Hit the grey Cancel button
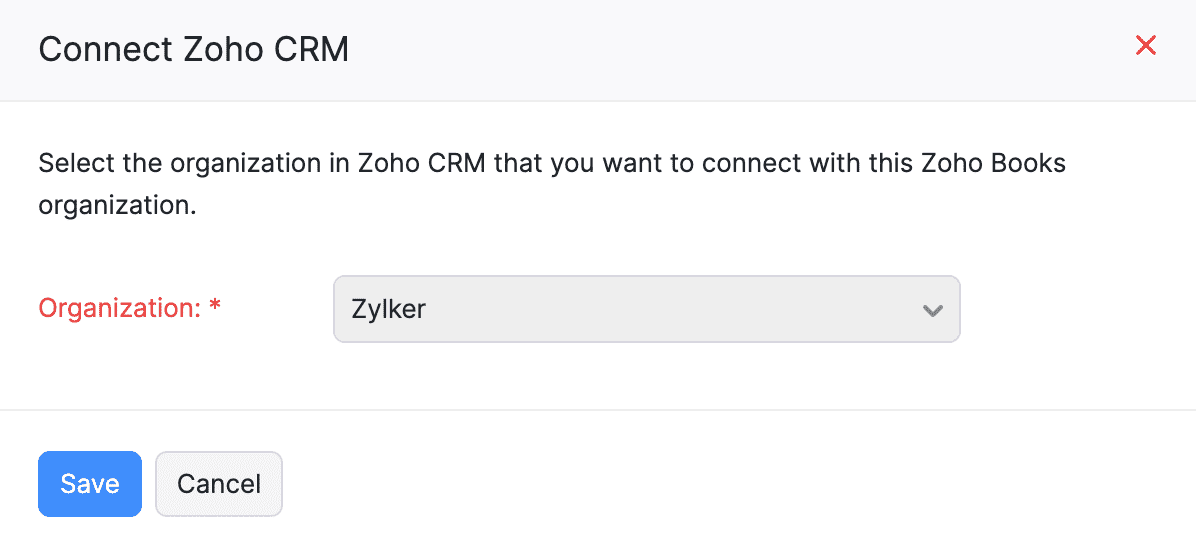 point(219,484)
